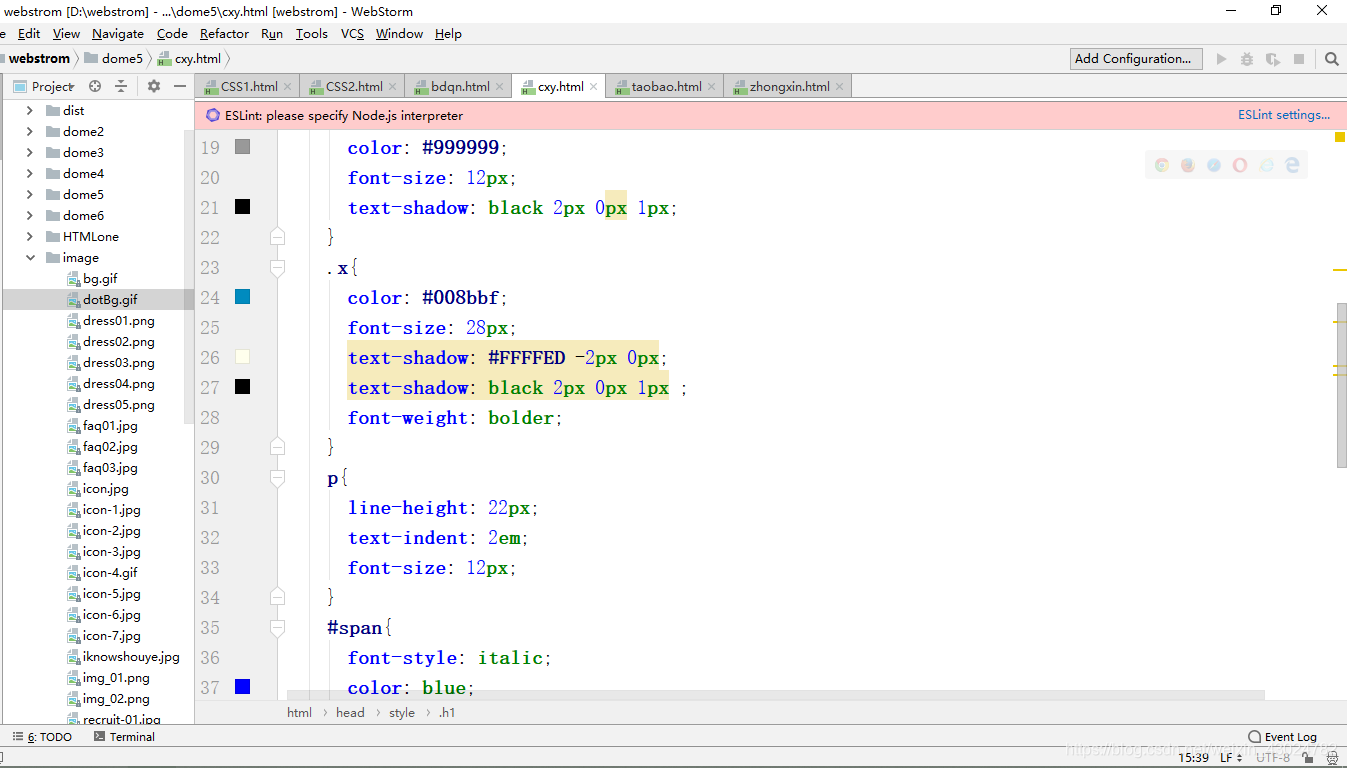Click the Run with Coverage icon

point(1273,59)
